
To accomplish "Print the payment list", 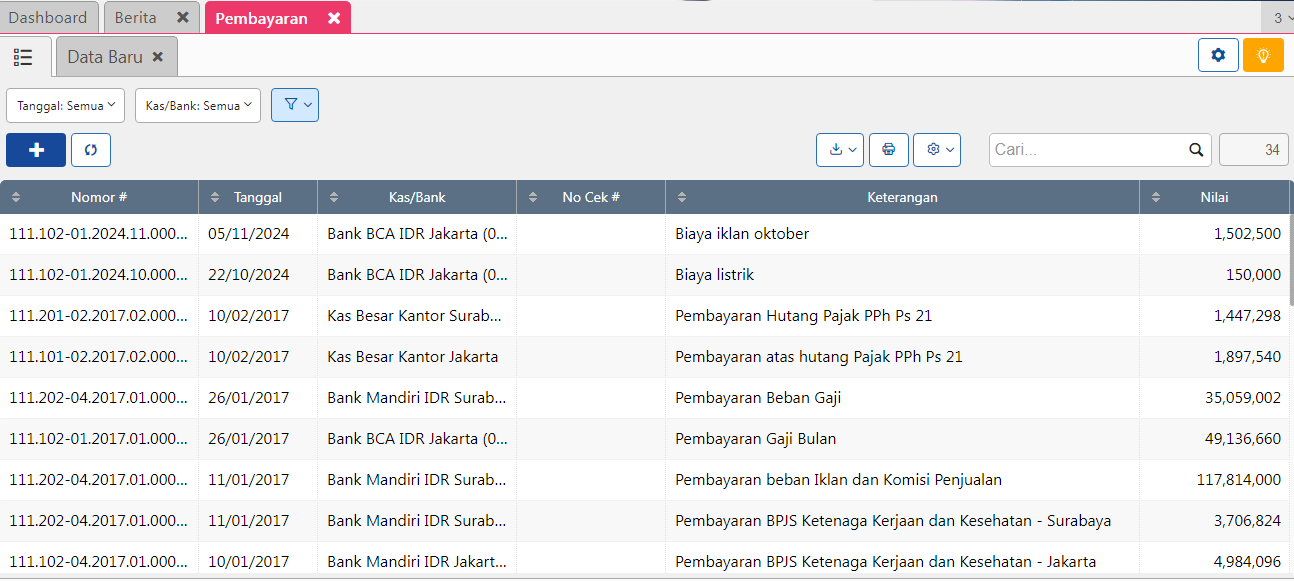I will 889,150.
